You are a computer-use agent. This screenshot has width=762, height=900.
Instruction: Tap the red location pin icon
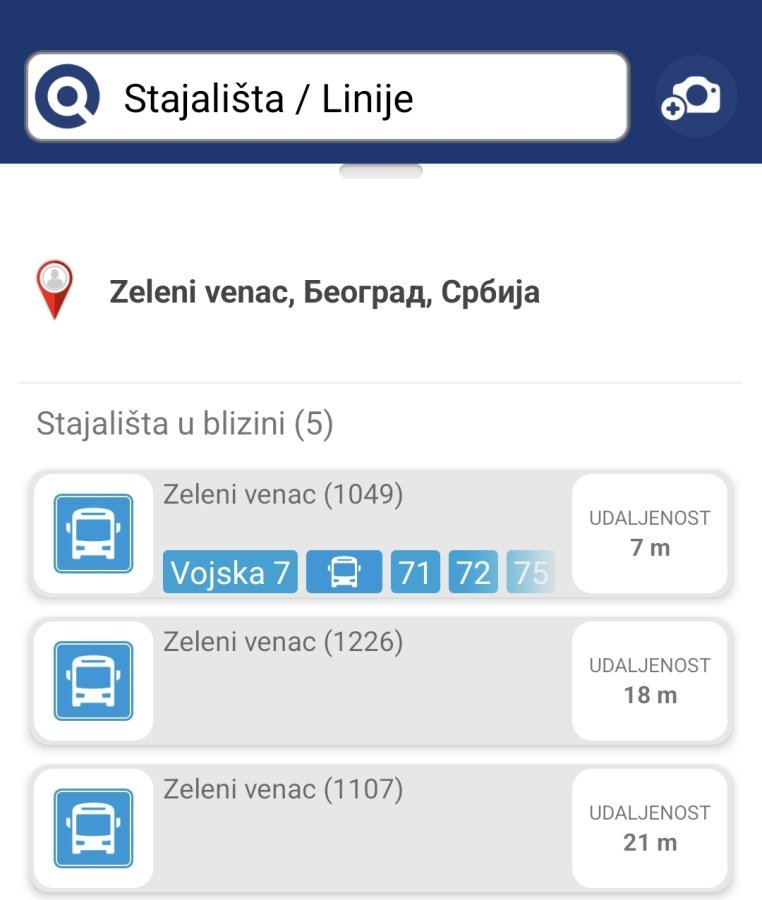click(x=55, y=289)
